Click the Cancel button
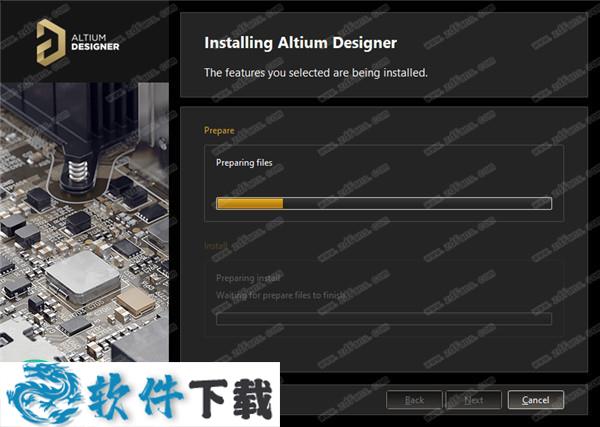 [535, 400]
